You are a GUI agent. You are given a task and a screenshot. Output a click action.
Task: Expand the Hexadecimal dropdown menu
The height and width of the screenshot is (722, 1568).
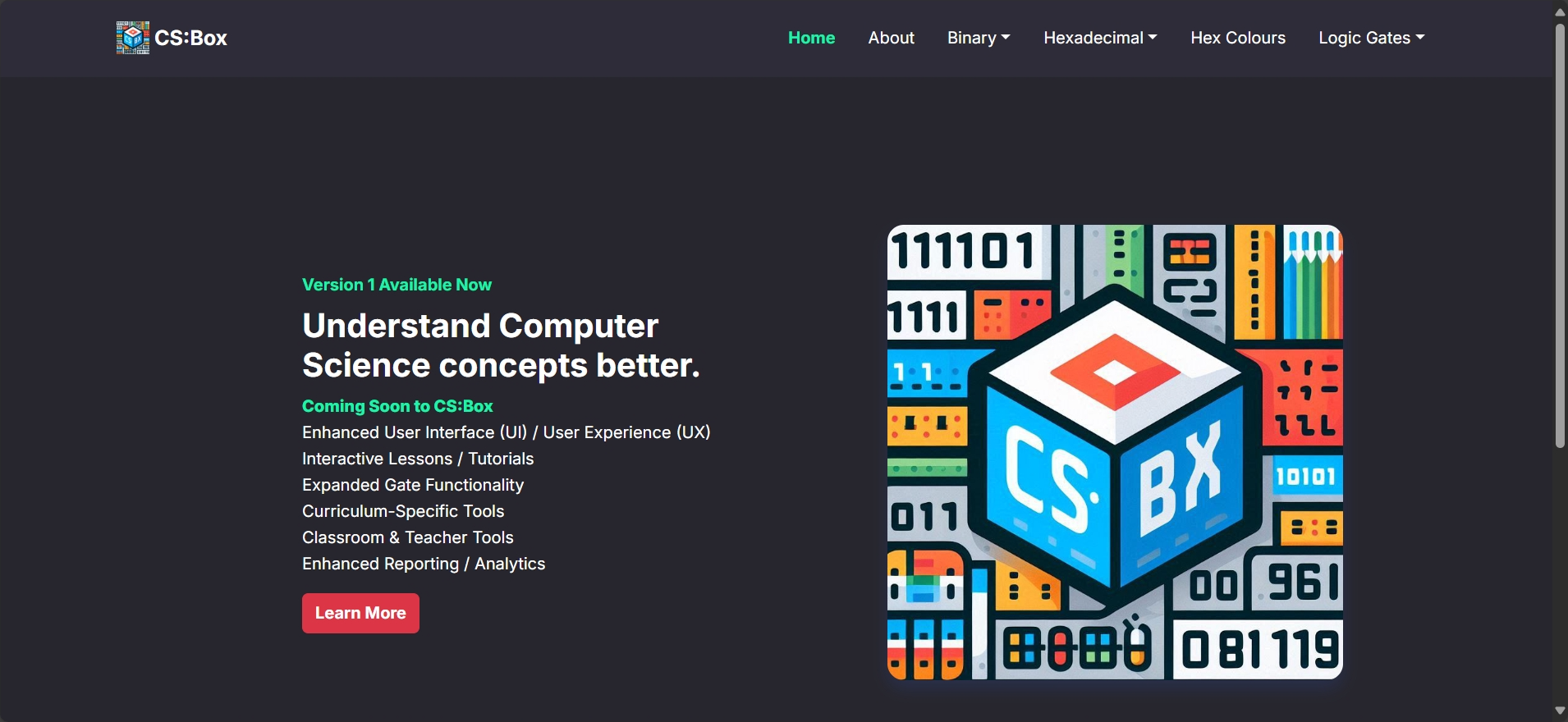[1100, 38]
